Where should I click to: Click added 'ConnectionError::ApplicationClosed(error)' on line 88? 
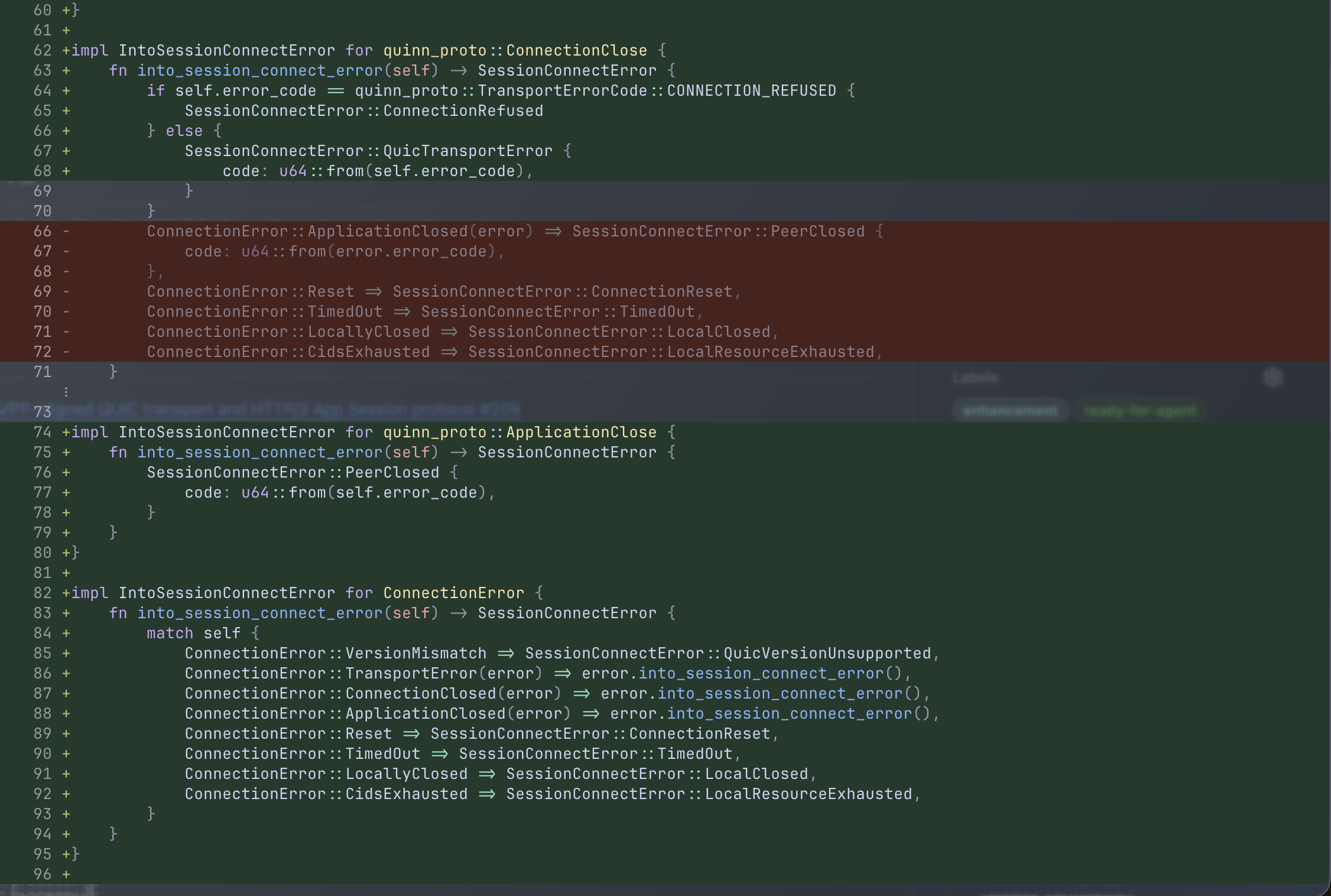pos(378,713)
